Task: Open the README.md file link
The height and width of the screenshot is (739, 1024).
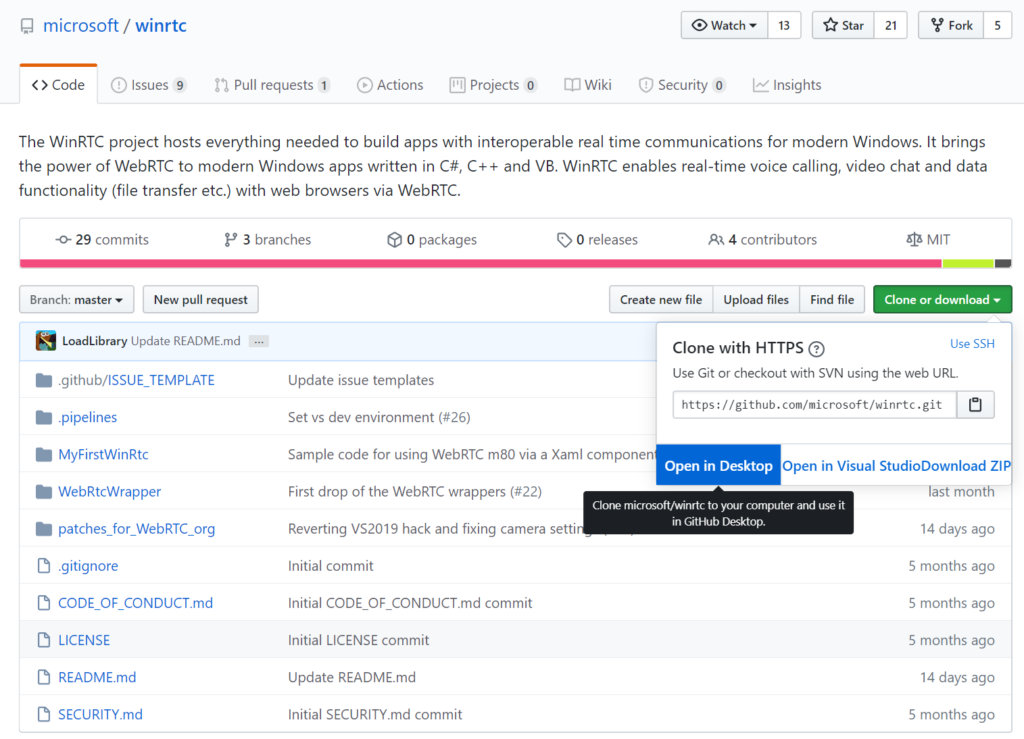Action: [x=97, y=678]
